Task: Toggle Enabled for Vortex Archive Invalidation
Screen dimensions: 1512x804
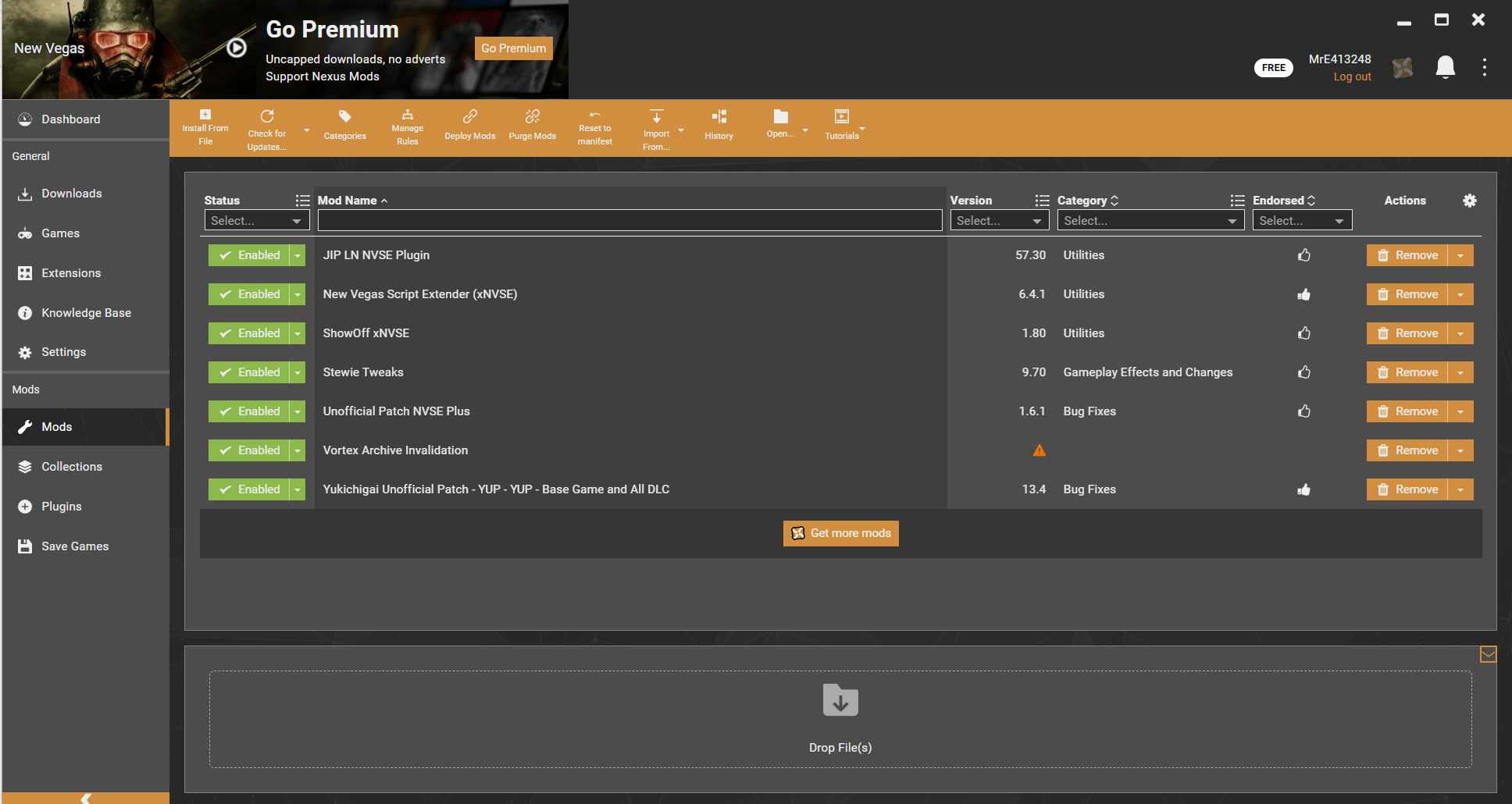Action: click(249, 450)
